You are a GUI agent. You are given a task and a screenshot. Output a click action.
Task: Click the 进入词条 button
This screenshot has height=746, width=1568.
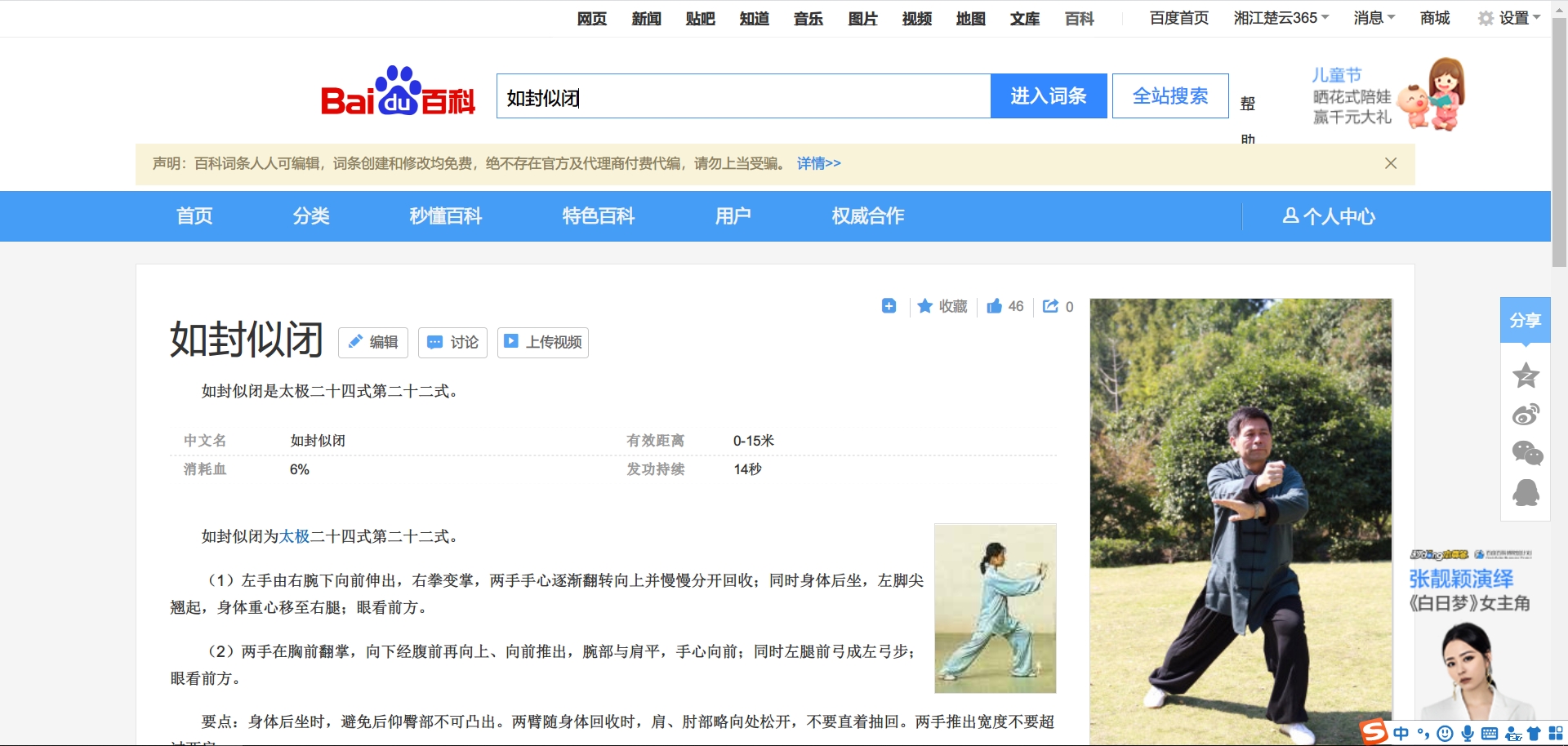coord(1049,96)
